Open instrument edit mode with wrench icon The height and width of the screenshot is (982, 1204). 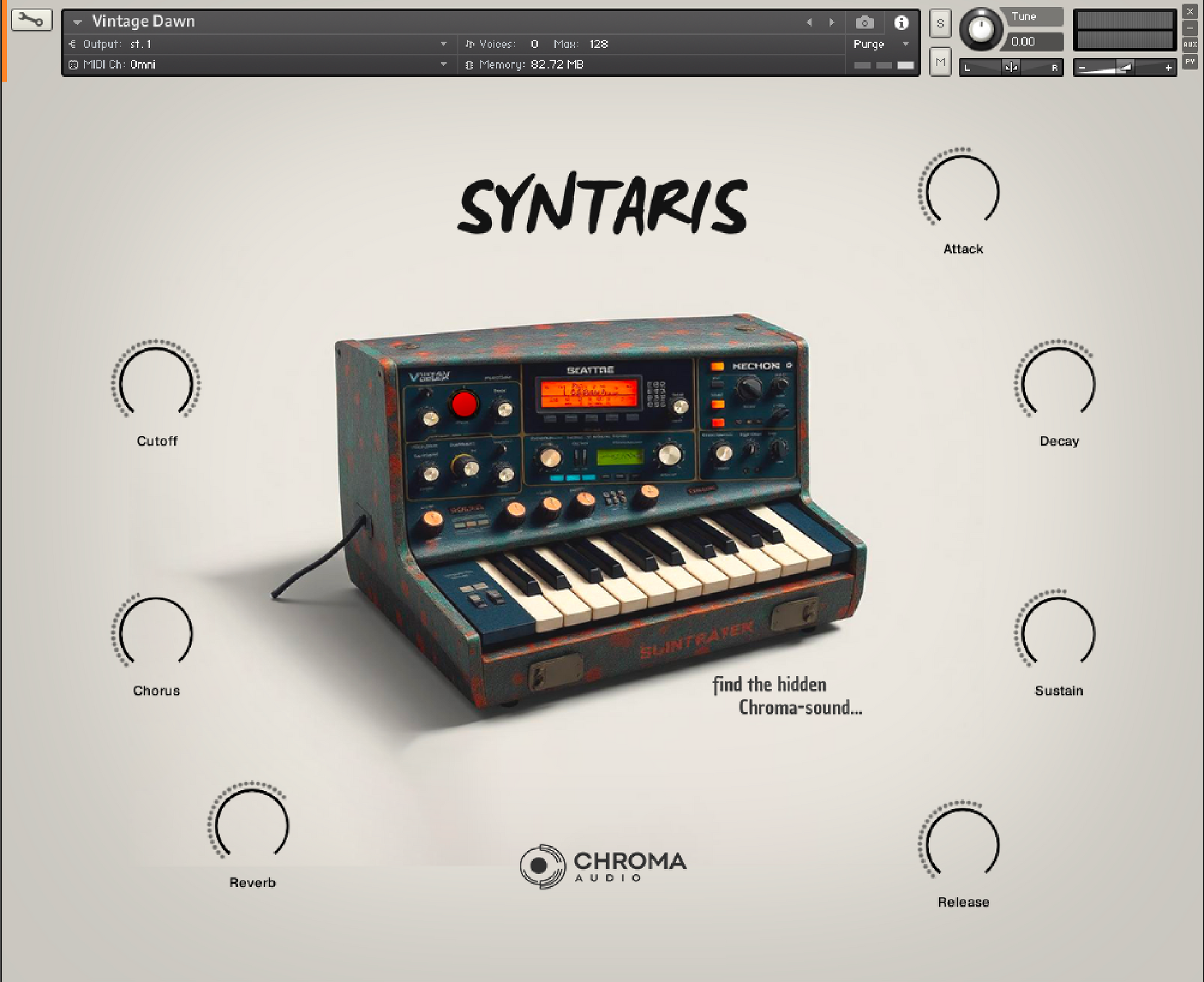[31, 20]
